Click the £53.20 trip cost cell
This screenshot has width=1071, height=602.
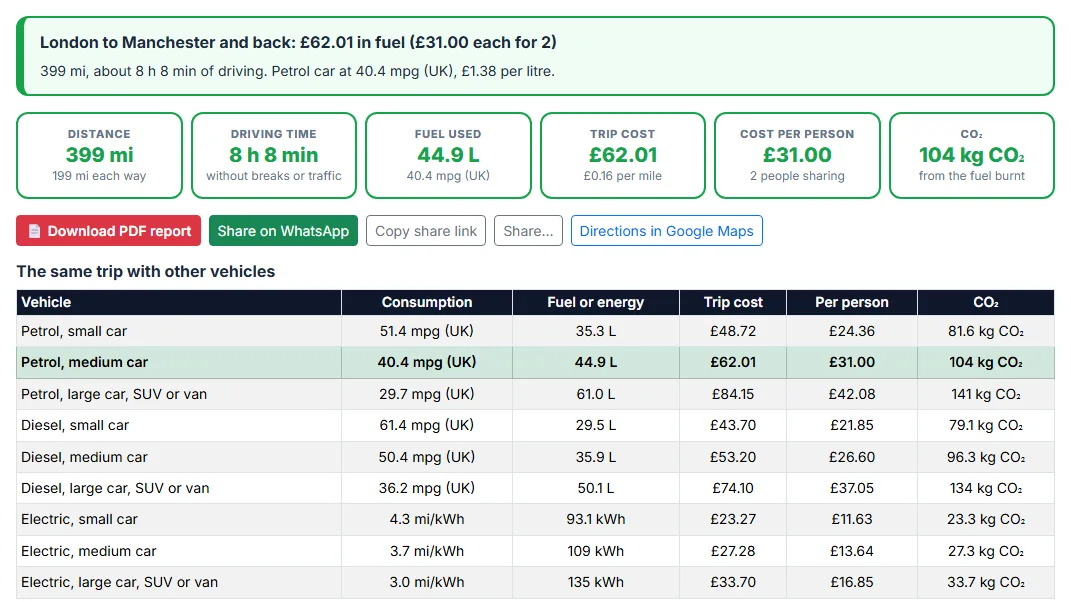(x=733, y=457)
